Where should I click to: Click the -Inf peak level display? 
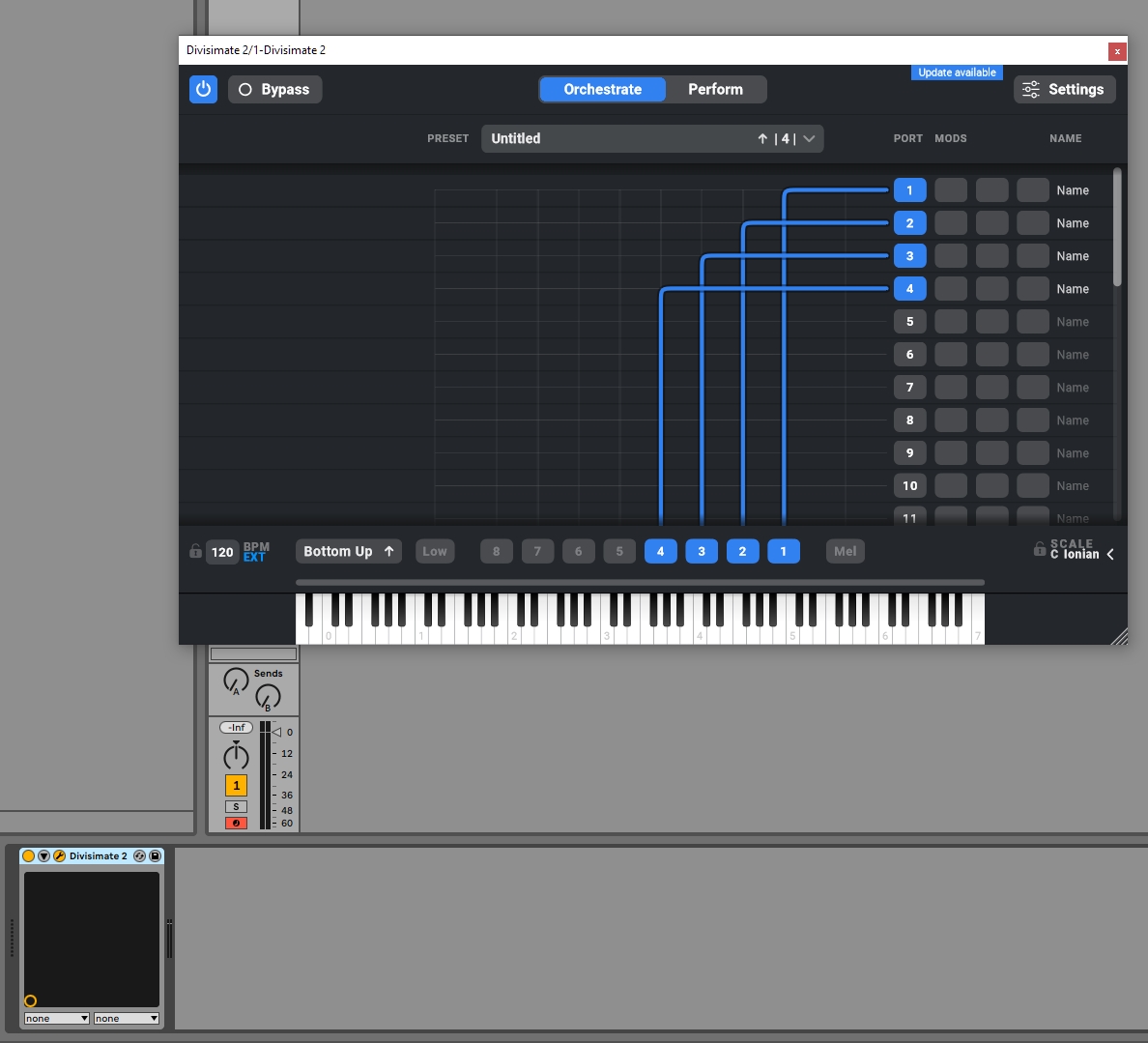point(236,727)
